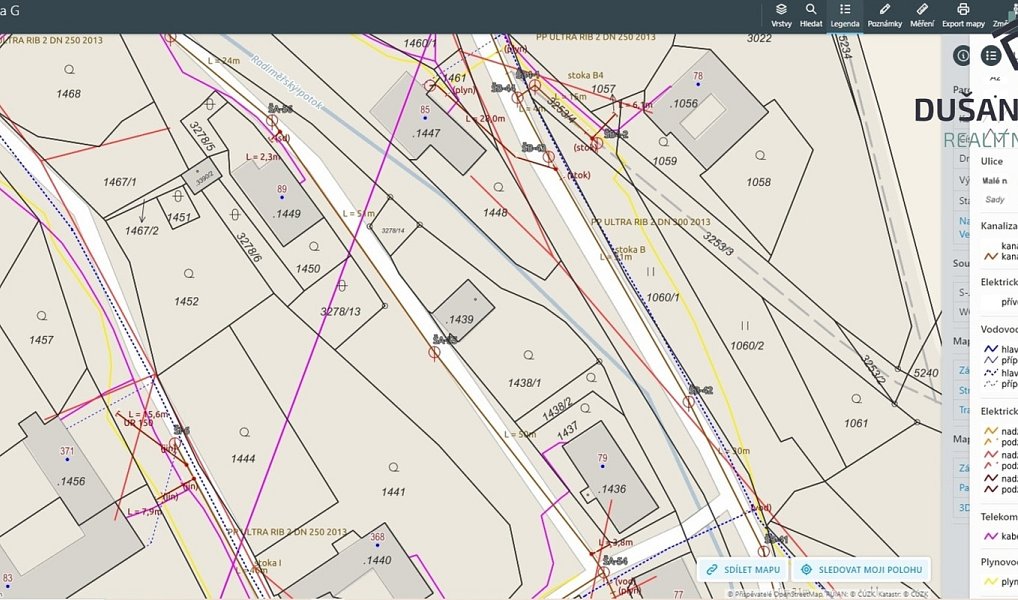Viewport: 1018px width, 600px height.
Task: Select parcel 3022 at the map top
Action: click(x=759, y=38)
